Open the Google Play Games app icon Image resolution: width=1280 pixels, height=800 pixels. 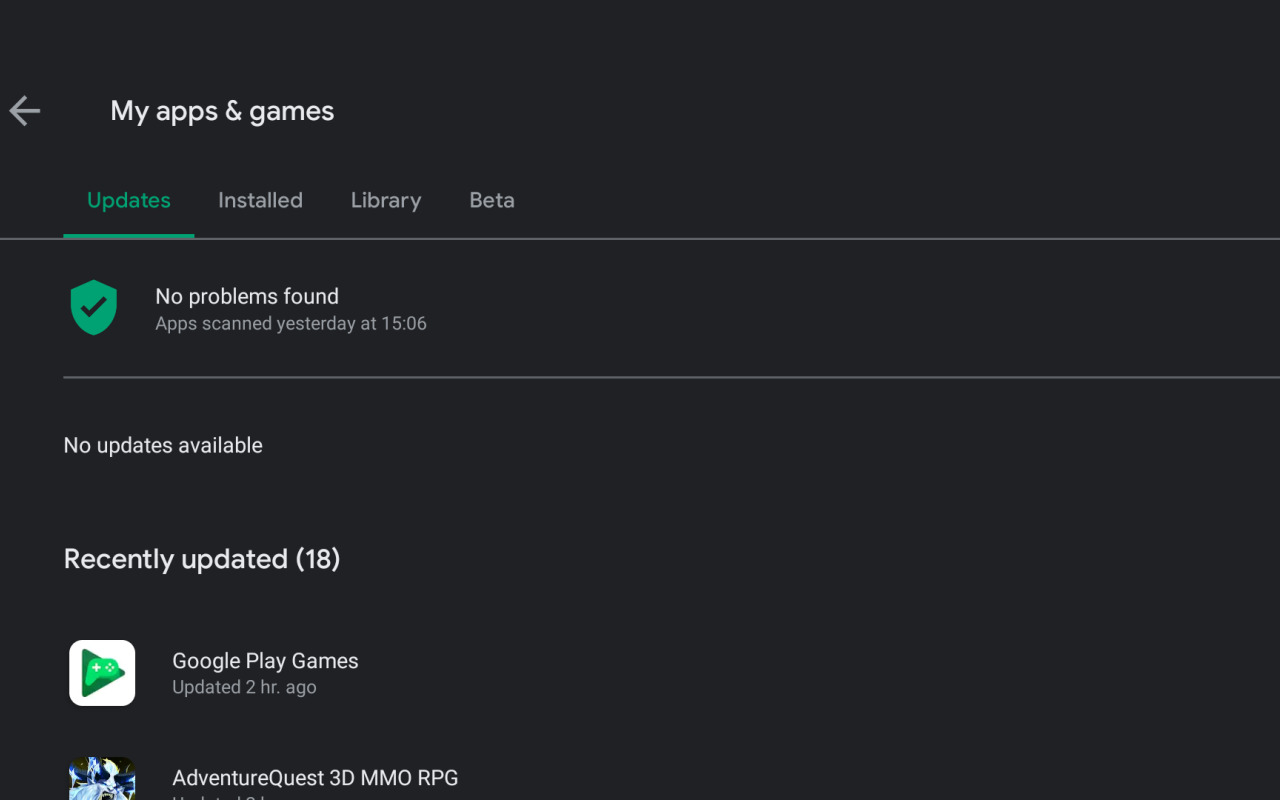tap(102, 673)
